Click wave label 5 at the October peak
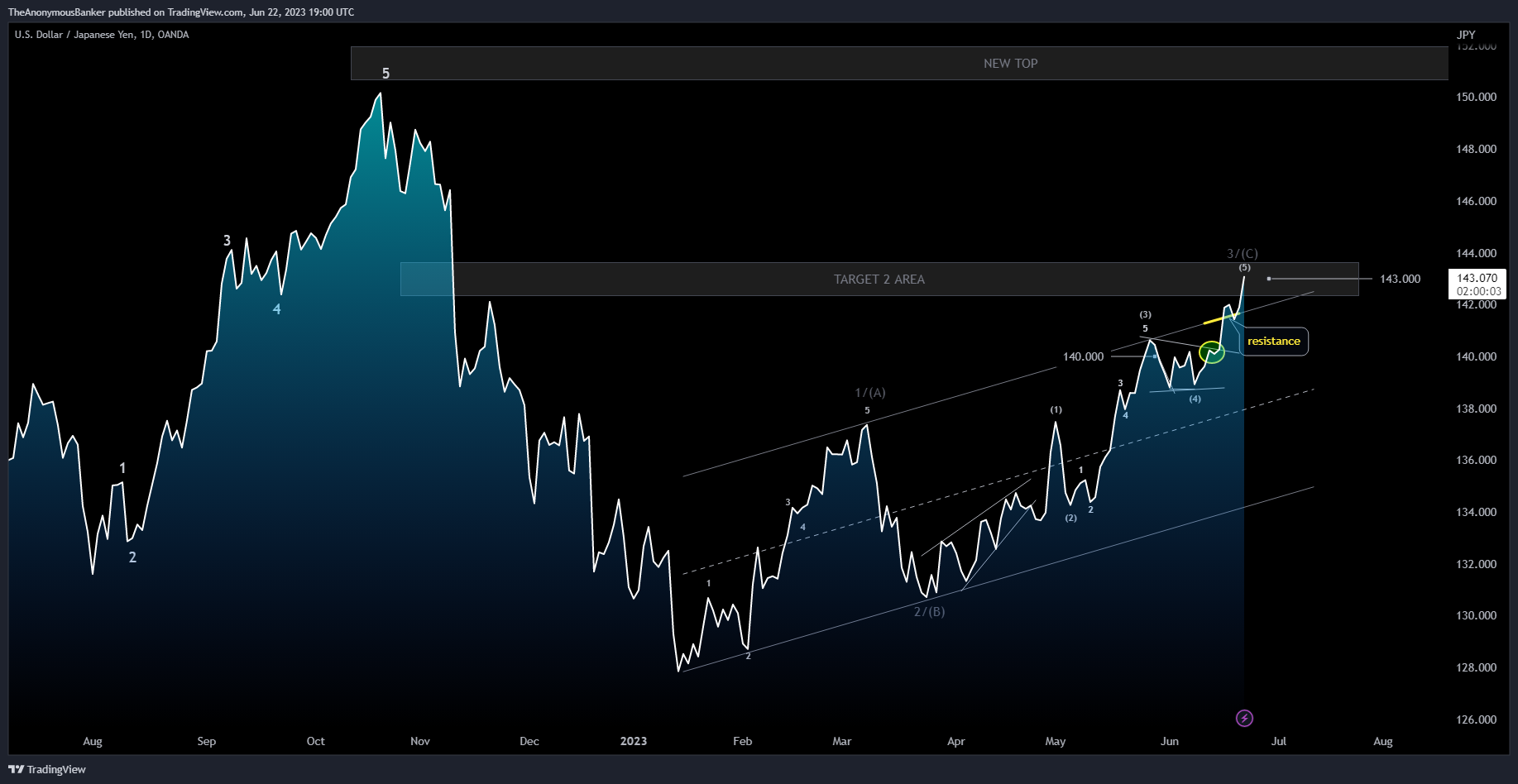 click(x=385, y=74)
